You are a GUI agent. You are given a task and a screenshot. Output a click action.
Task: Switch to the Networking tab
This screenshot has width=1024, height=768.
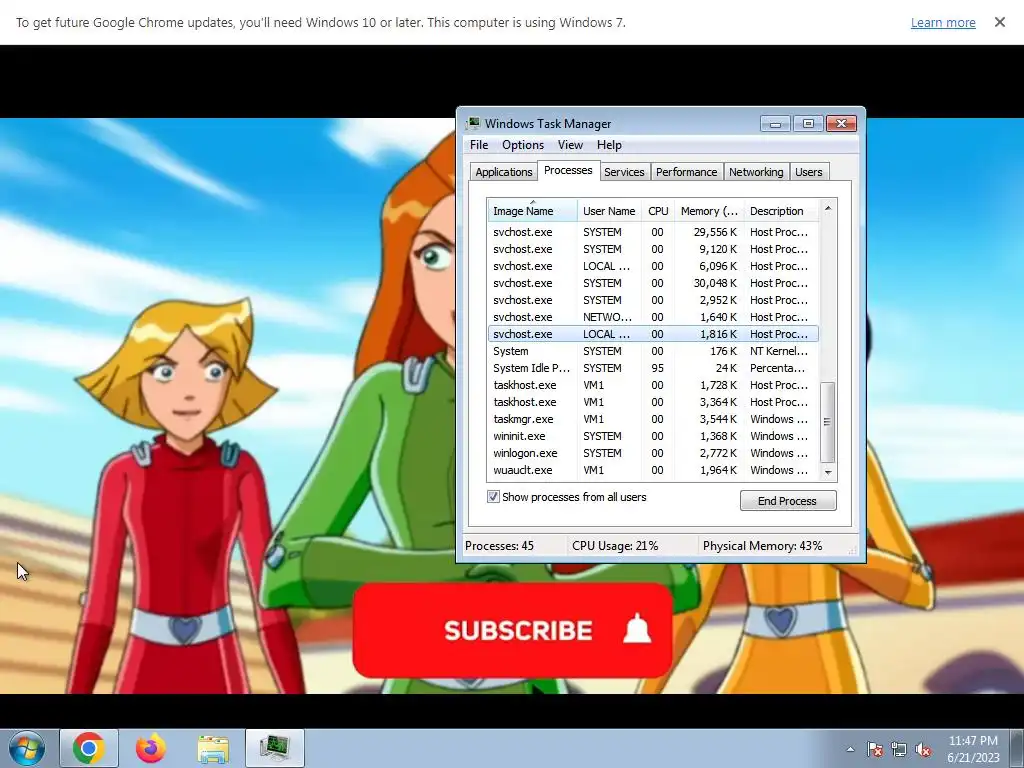tap(756, 172)
